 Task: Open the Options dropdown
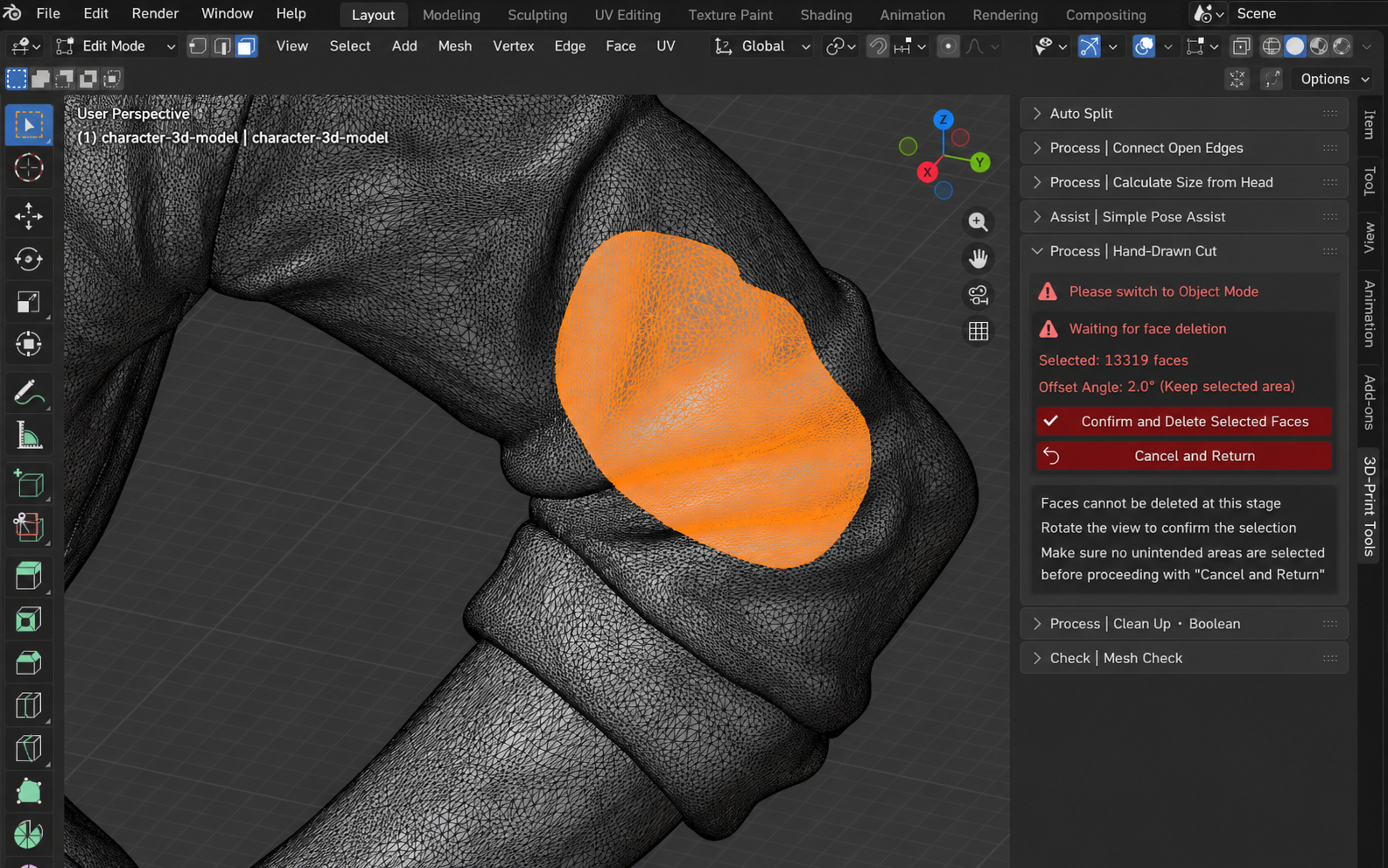click(1335, 79)
